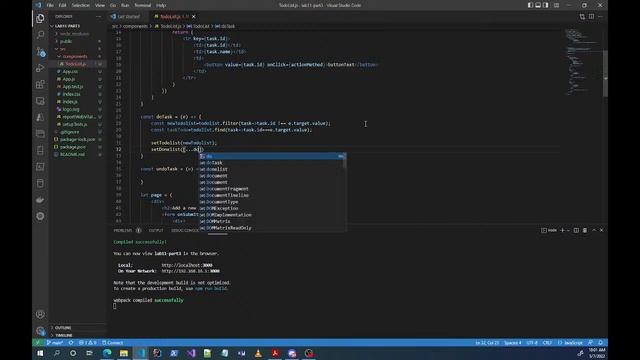Image resolution: width=640 pixels, height=360 pixels.
Task: Click the open changes icon above editor
Action: tap(582, 17)
